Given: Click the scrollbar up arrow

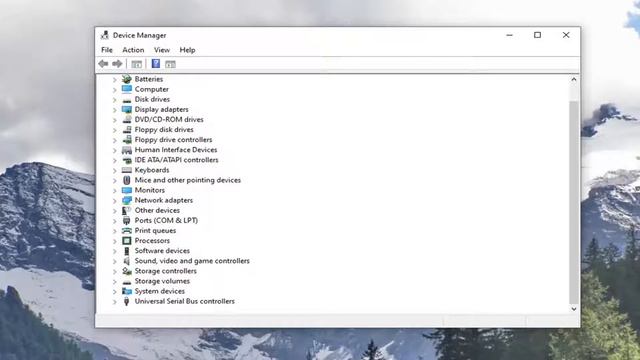Looking at the screenshot, I should (574, 79).
